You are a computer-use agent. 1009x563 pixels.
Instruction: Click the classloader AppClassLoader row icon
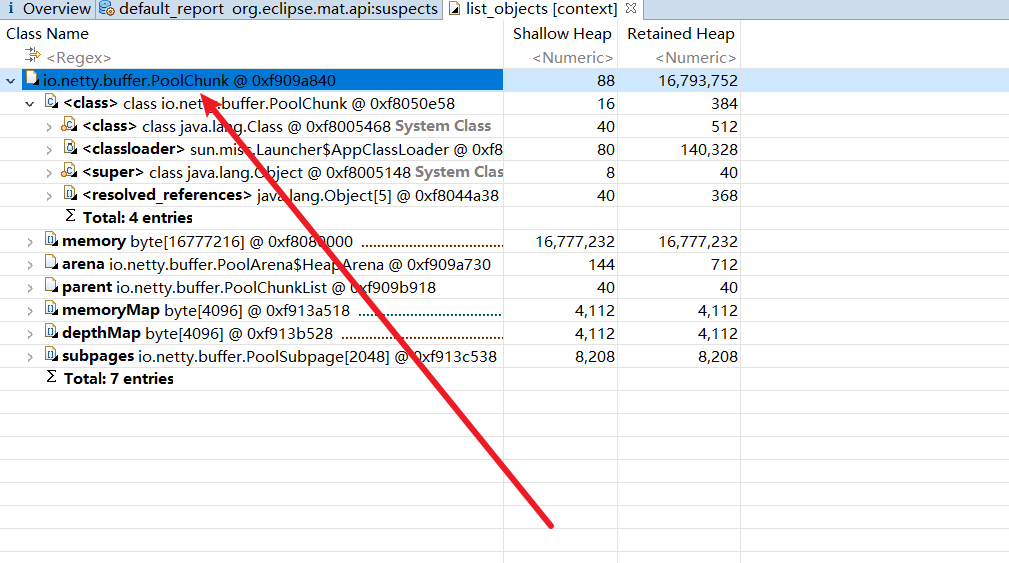tap(70, 148)
